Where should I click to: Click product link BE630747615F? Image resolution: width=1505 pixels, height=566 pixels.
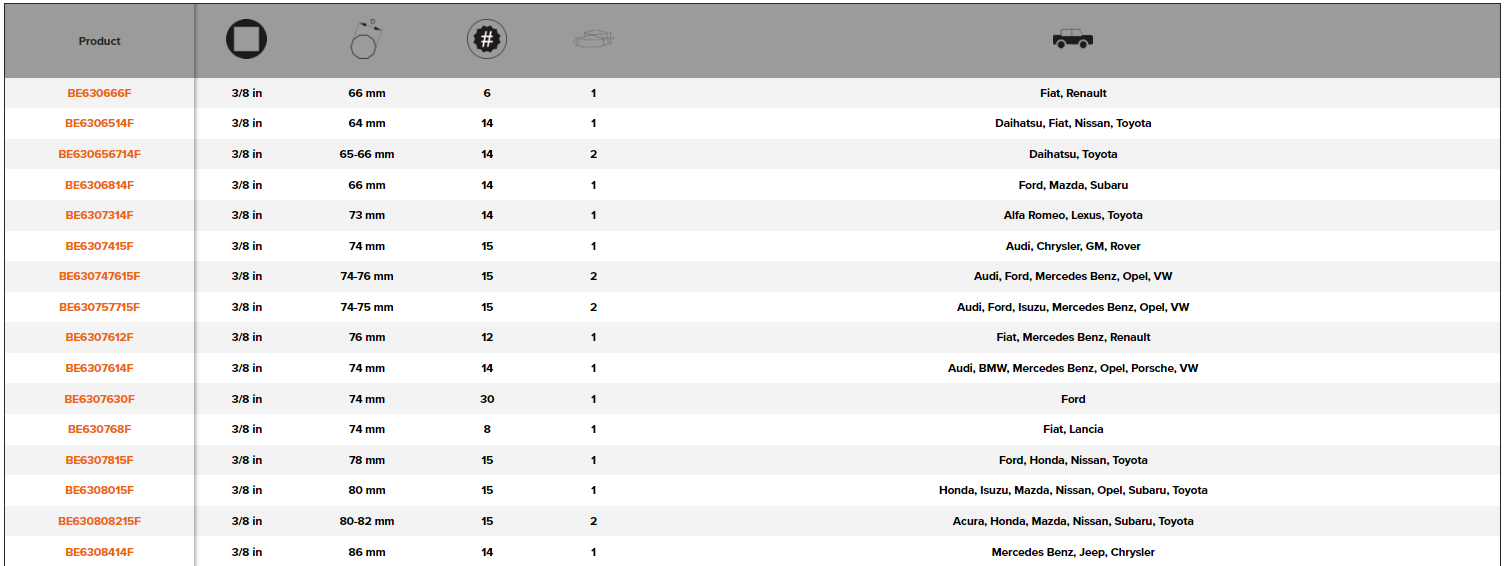click(x=99, y=276)
